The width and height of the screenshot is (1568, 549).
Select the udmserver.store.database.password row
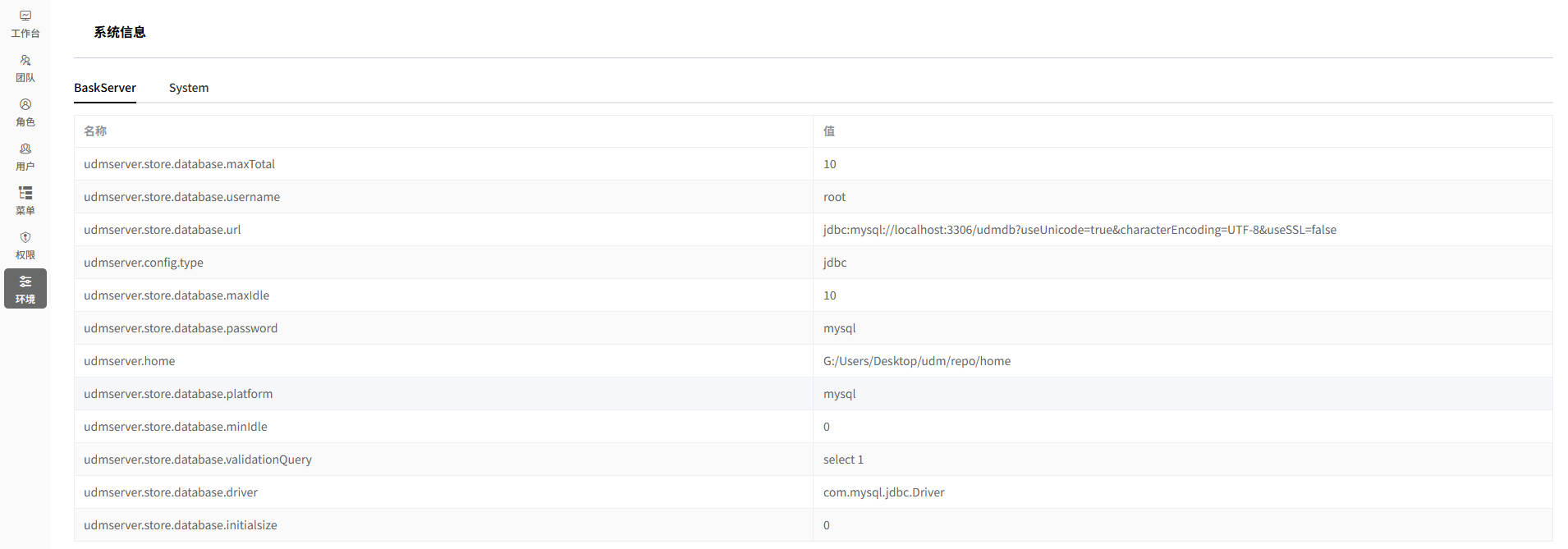click(x=181, y=328)
